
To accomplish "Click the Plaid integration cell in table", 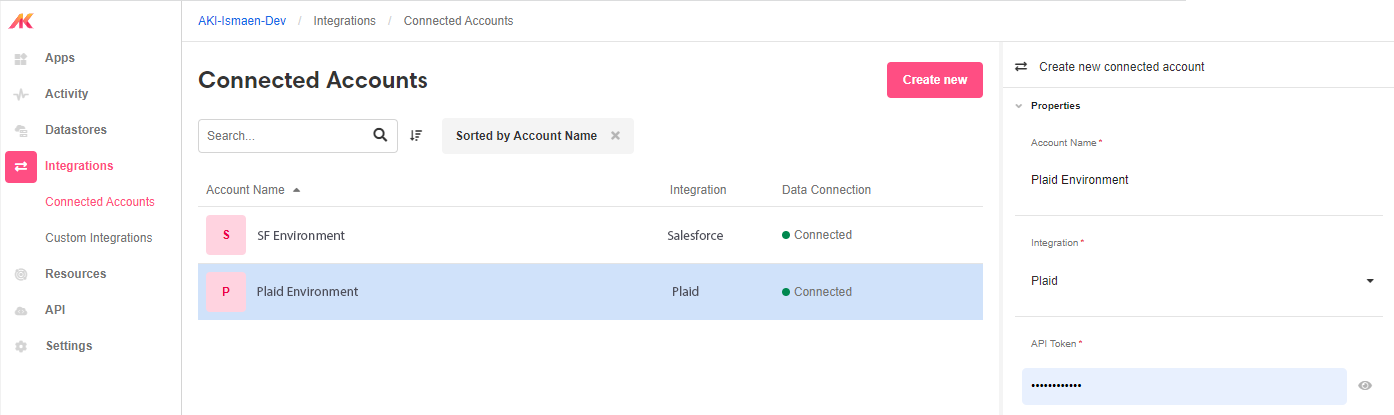I will tap(685, 292).
